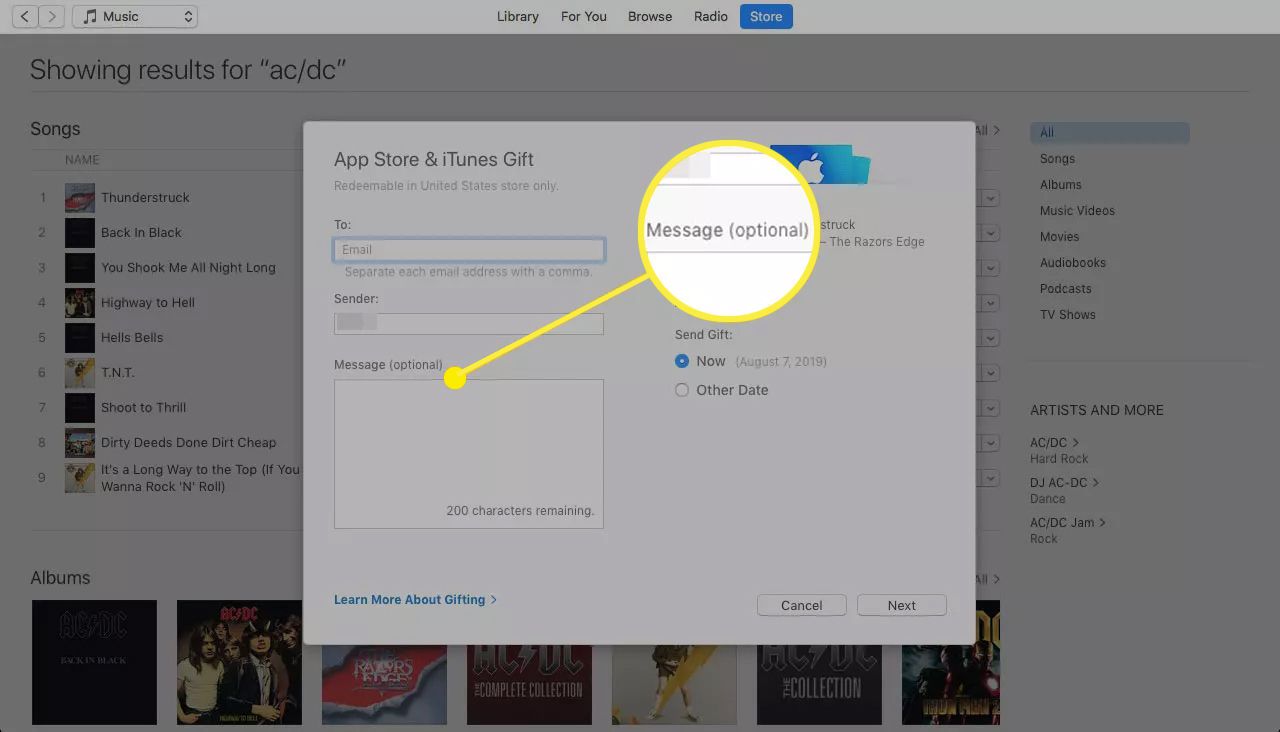Click the To email input field
1280x732 pixels.
coord(469,249)
